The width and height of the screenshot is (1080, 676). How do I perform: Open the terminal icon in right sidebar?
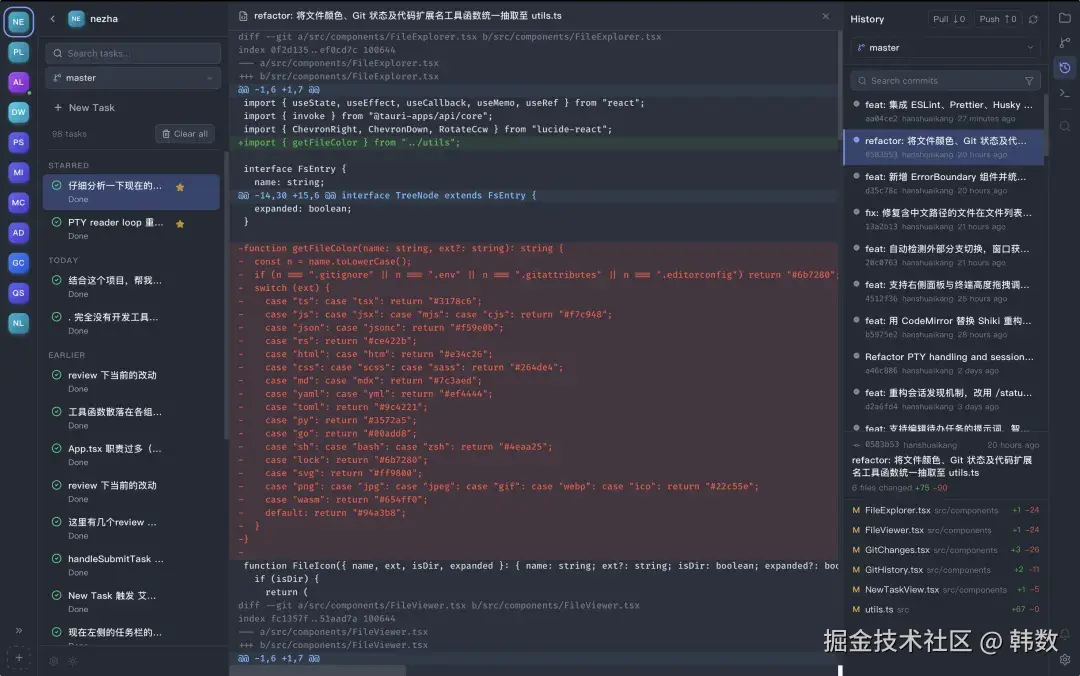[1064, 93]
